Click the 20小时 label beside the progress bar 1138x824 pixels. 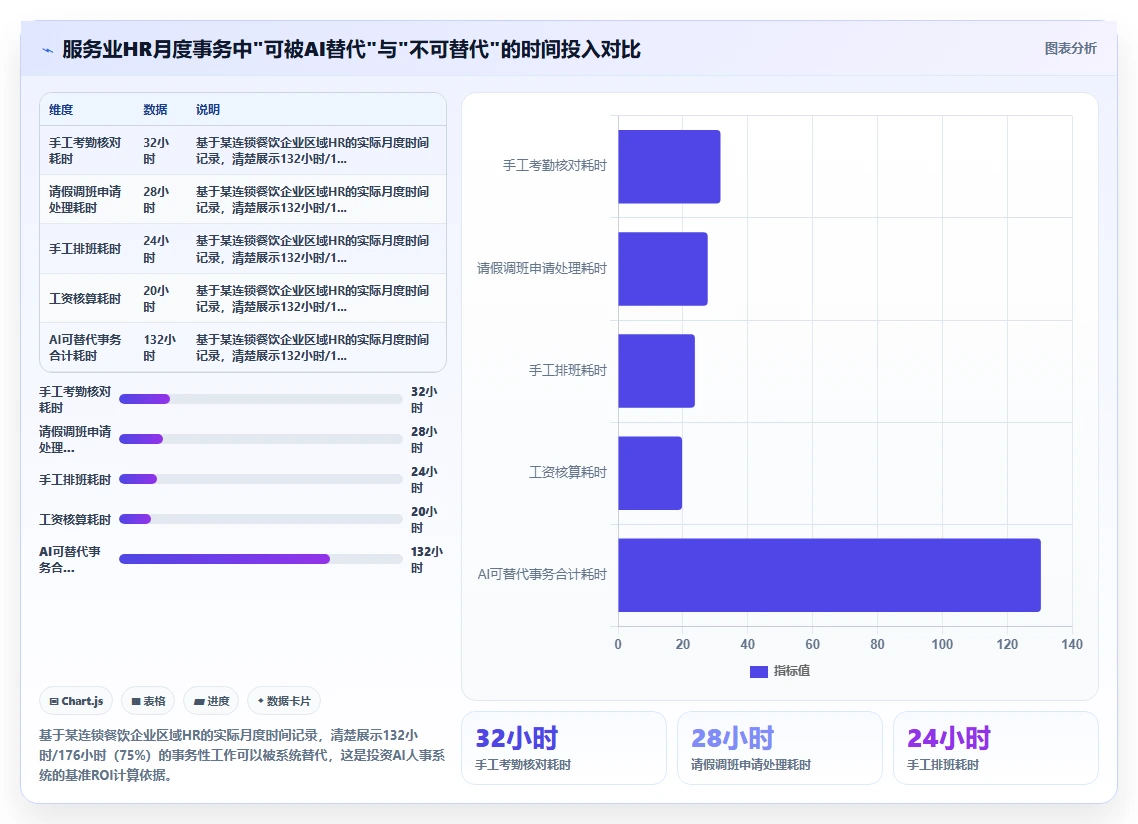click(424, 519)
